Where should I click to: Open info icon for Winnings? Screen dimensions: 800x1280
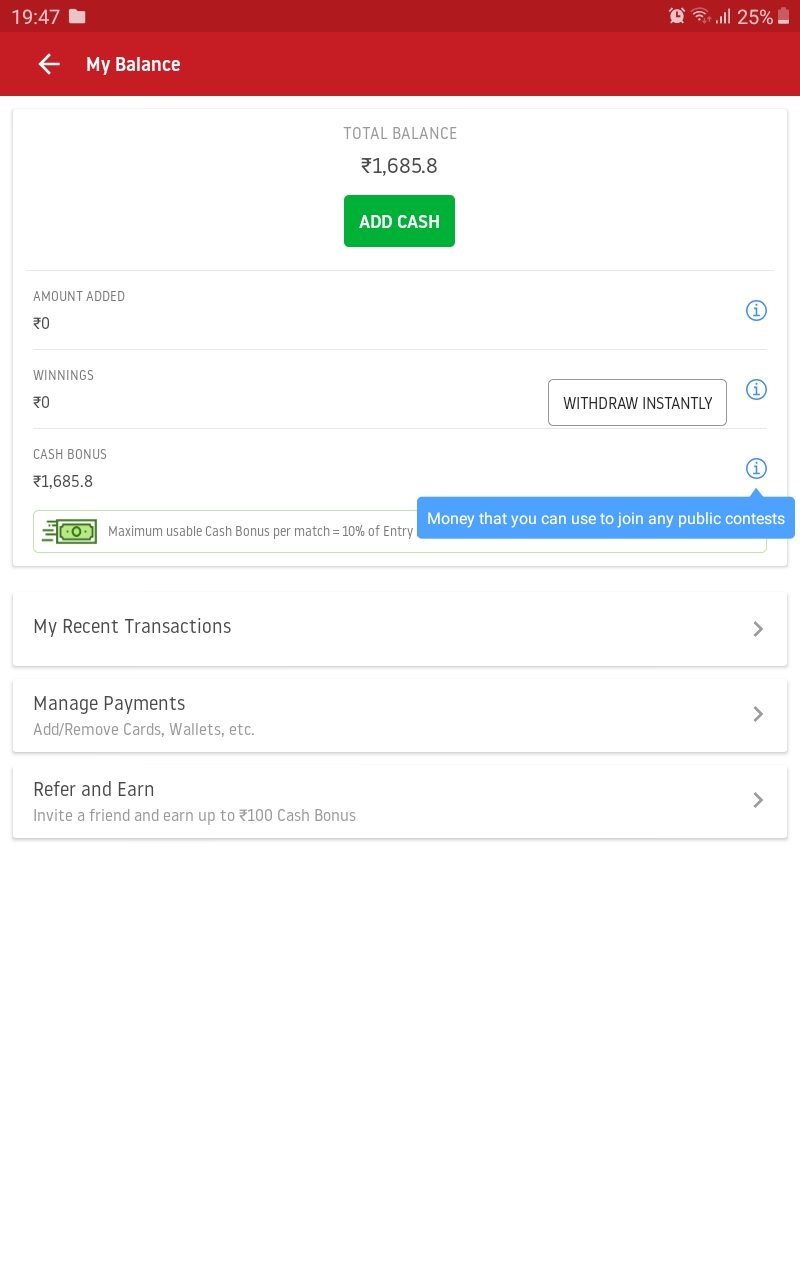(756, 390)
